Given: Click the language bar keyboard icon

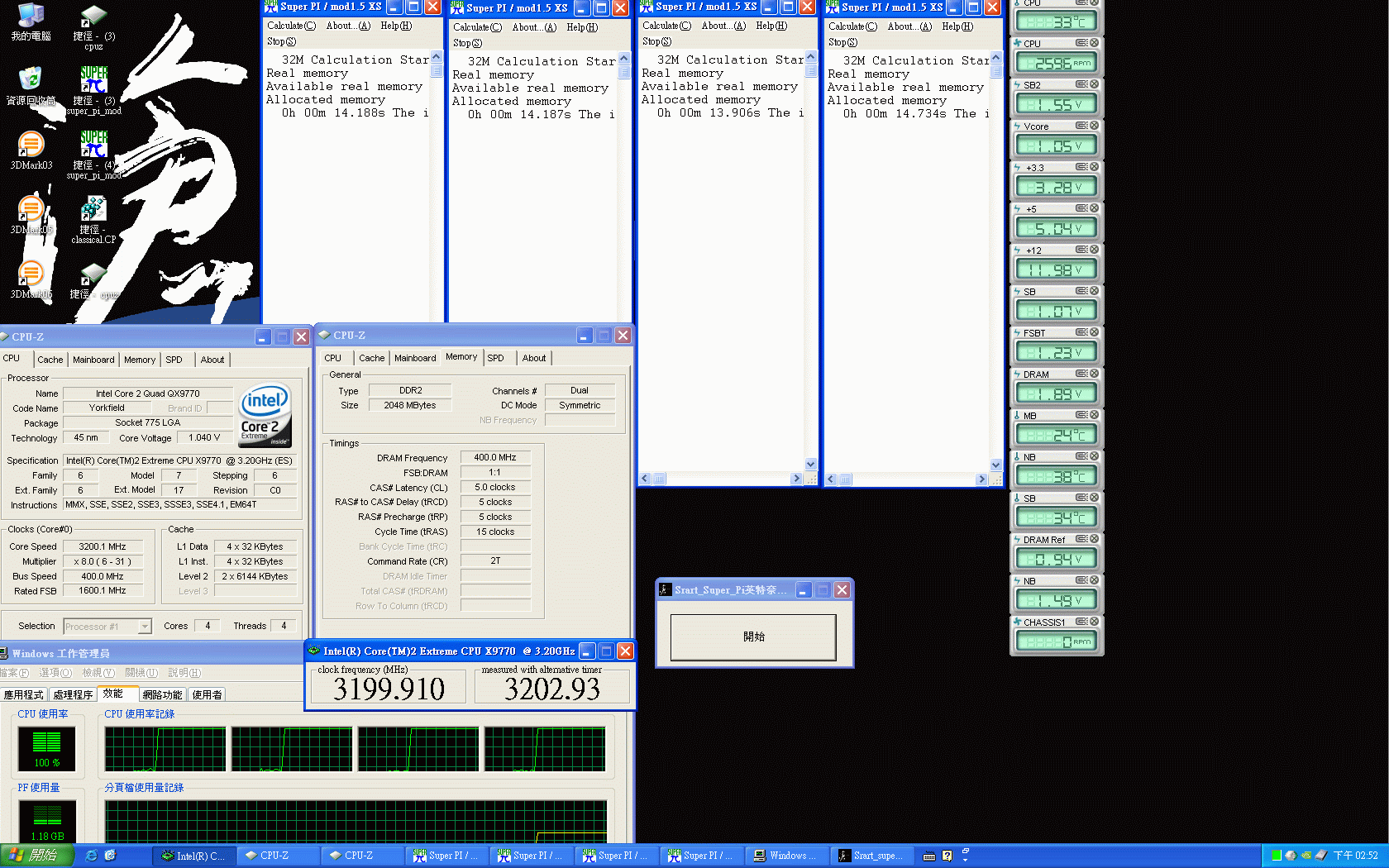Looking at the screenshot, I should [929, 856].
